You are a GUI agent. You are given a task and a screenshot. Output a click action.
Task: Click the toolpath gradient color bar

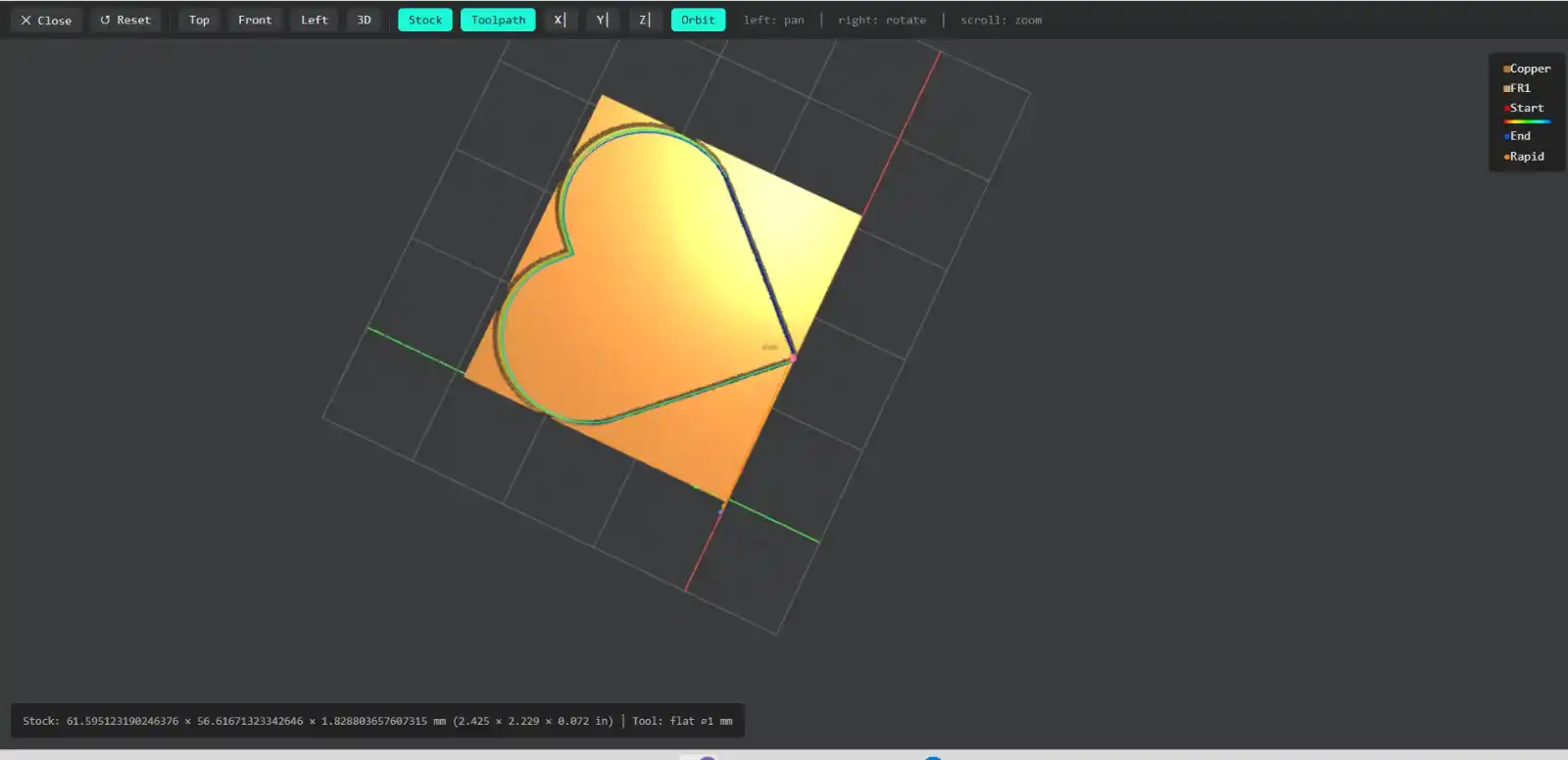pos(1527,121)
